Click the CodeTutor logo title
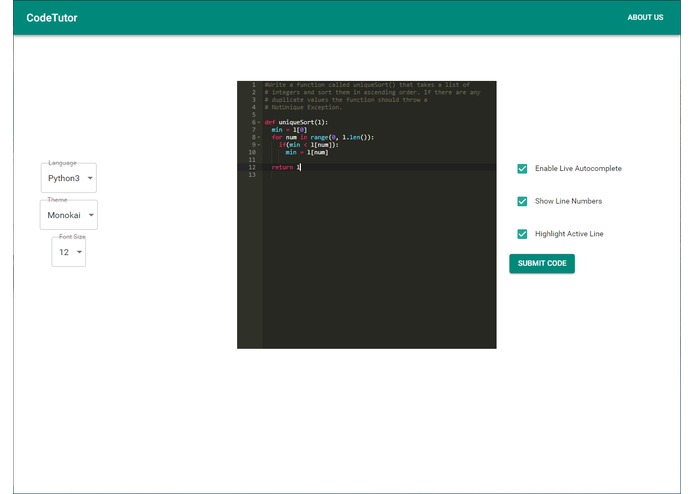695x494 pixels. [x=52, y=18]
